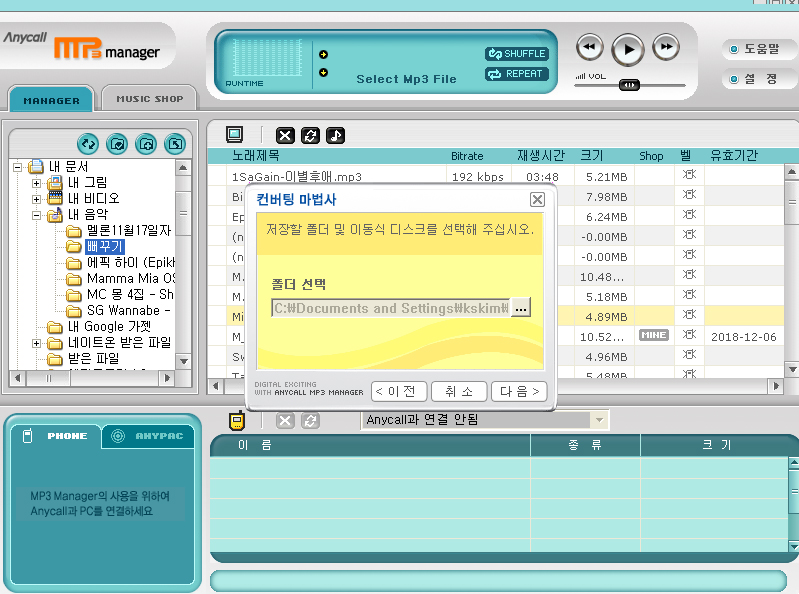Click the disabled X icon in phone toolbar
Viewport: 799px width, 594px height.
pyautogui.click(x=285, y=421)
